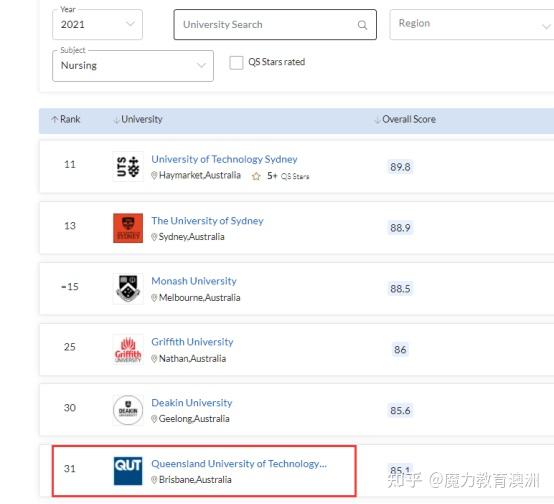Open The University of Sydney link
This screenshot has height=504, width=554.
tap(207, 221)
